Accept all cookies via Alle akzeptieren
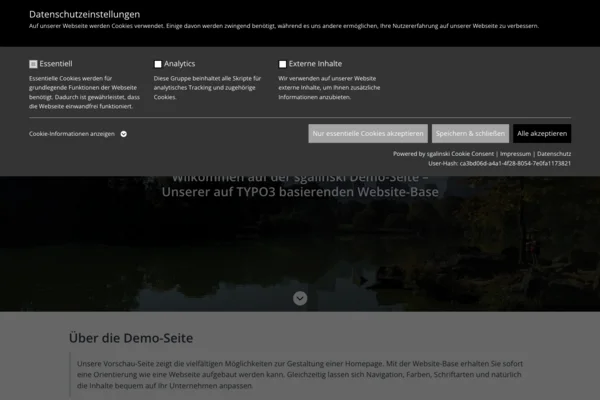Screen dimensions: 600x400 [x=542, y=133]
